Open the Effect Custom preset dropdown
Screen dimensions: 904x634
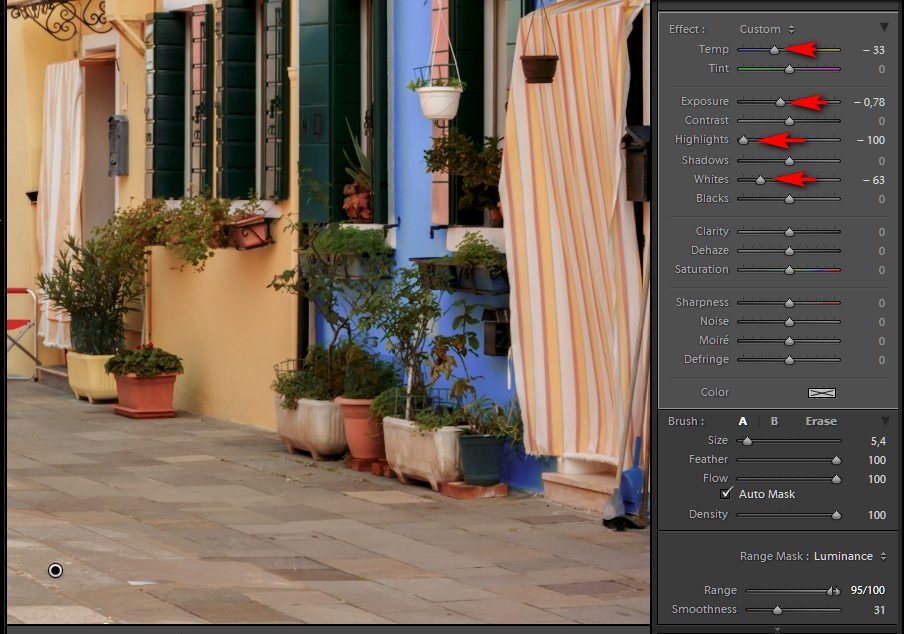coord(767,29)
